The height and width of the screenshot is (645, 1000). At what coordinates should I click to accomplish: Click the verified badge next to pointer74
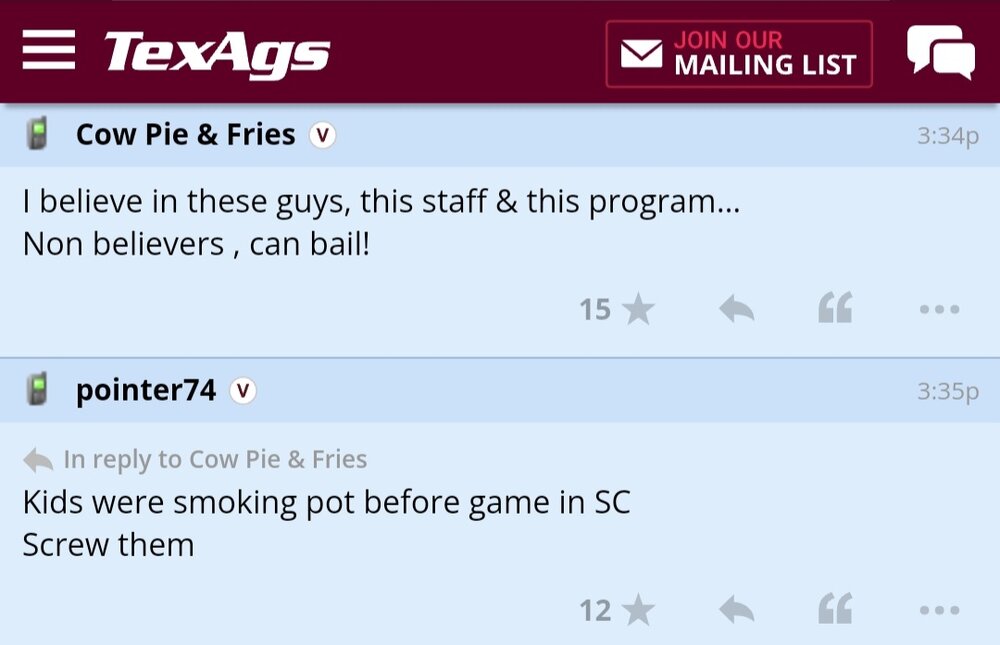(x=243, y=391)
